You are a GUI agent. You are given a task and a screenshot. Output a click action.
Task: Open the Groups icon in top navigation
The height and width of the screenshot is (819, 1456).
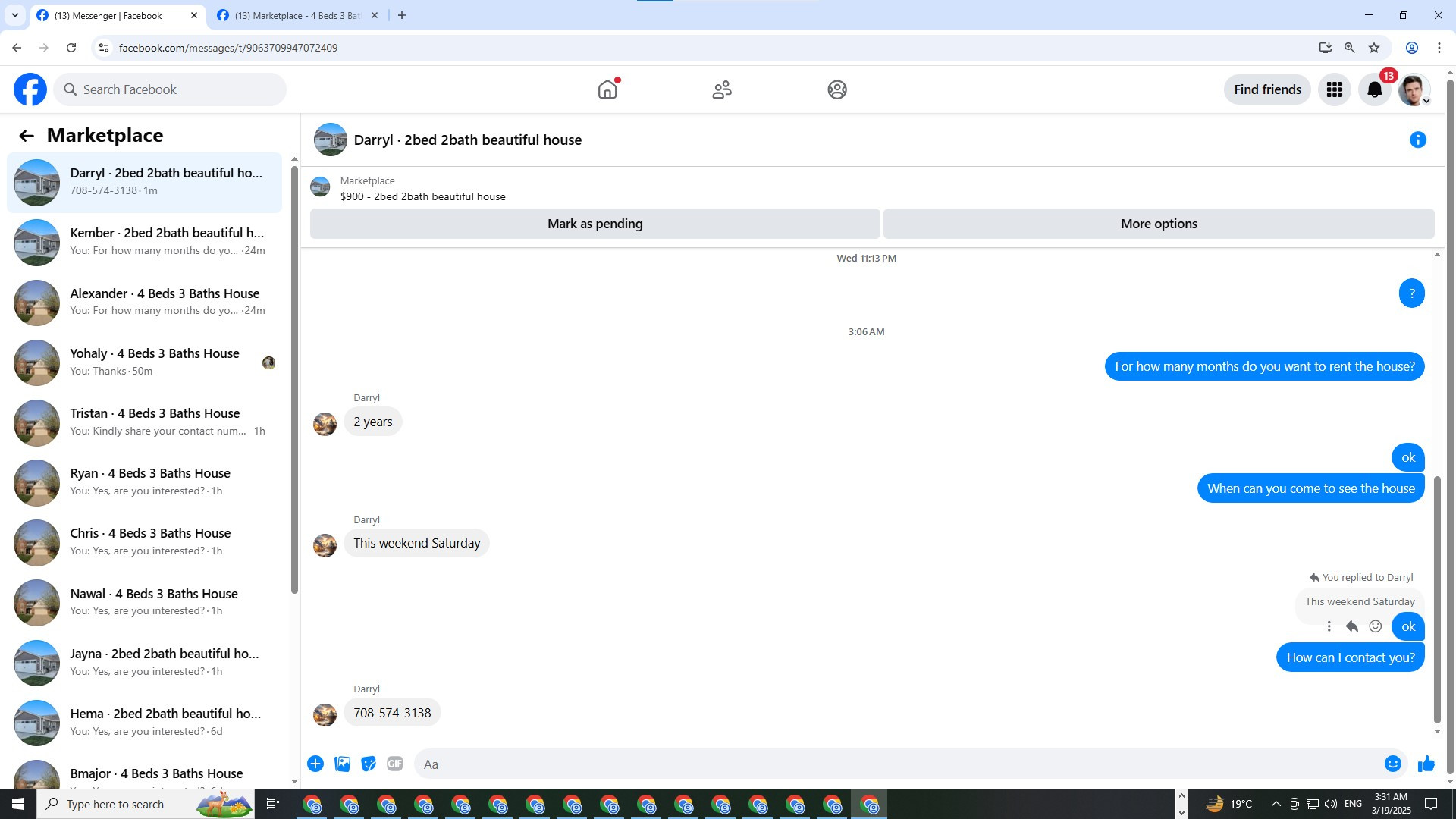click(x=837, y=89)
